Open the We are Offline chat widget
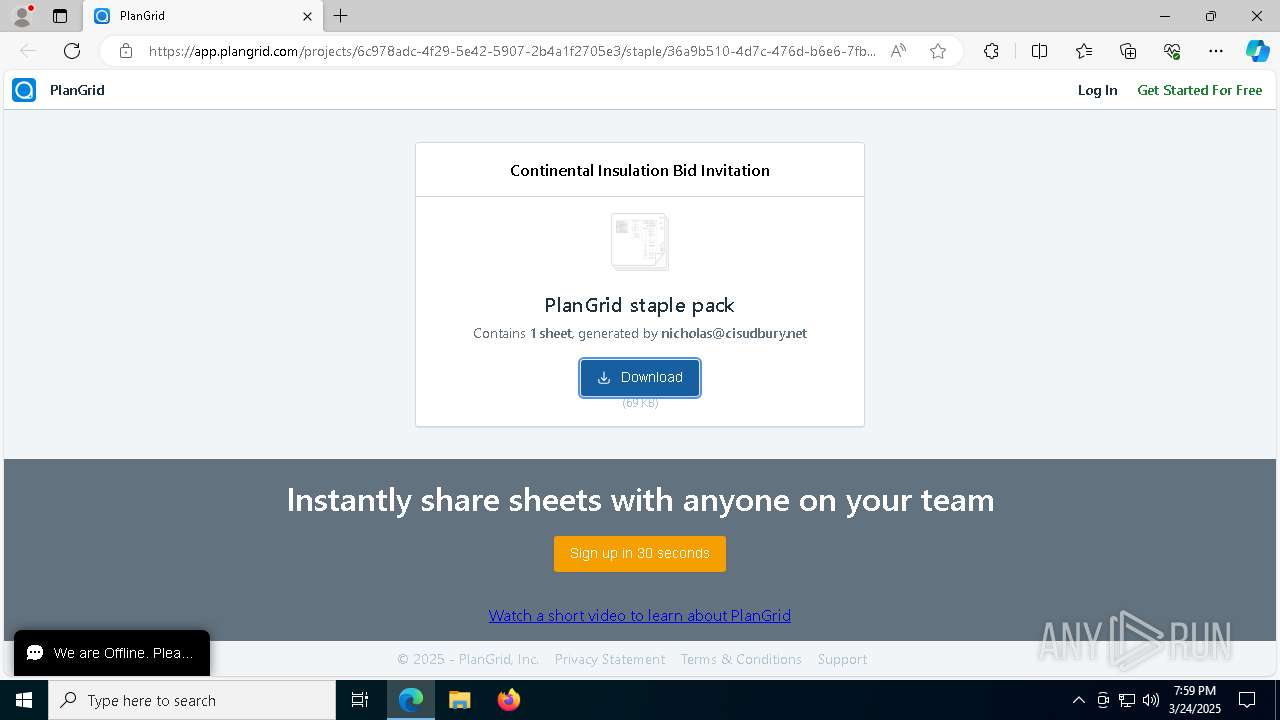This screenshot has height=720, width=1280. pos(112,653)
